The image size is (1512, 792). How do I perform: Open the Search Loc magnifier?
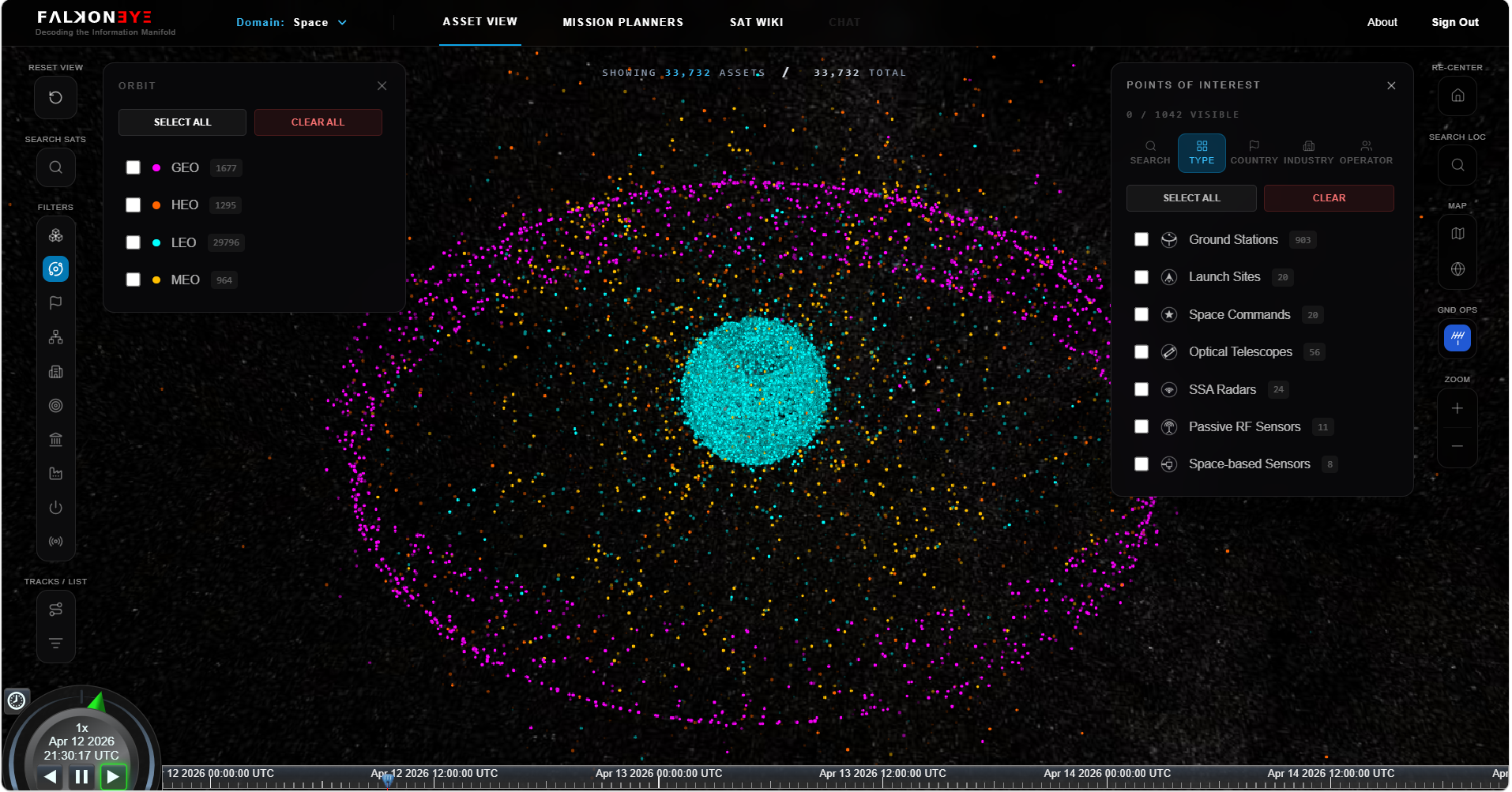(1457, 165)
